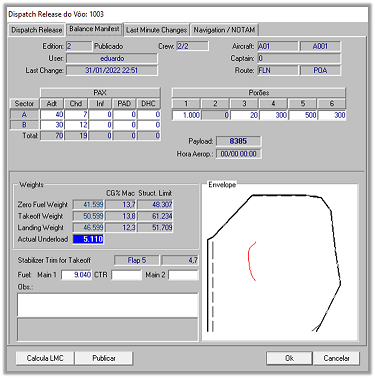This screenshot has width=375, height=378.
Task: Select Sector B child passenger cell
Action: pyautogui.click(x=76, y=125)
